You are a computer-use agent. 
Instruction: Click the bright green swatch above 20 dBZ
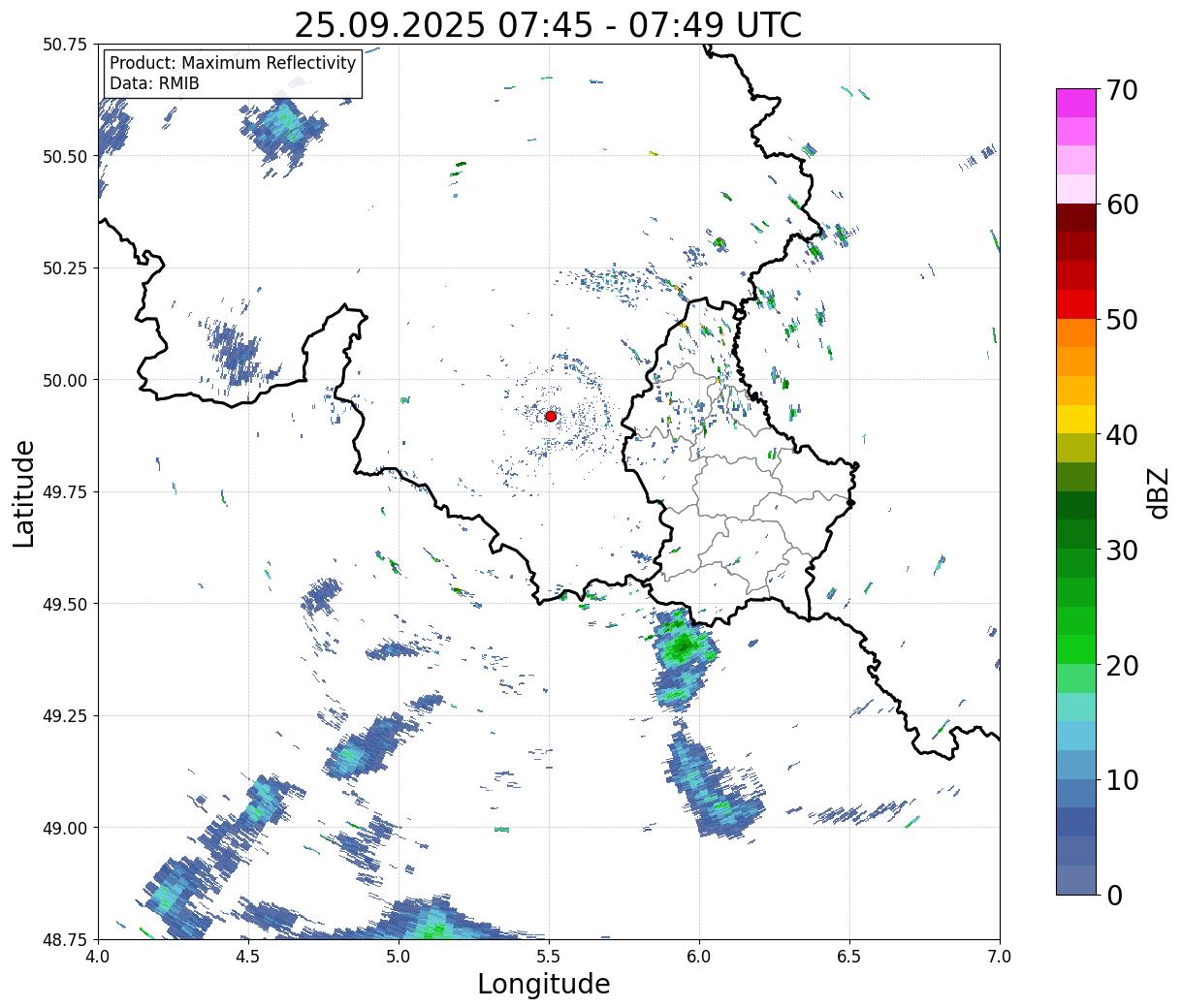1075,648
